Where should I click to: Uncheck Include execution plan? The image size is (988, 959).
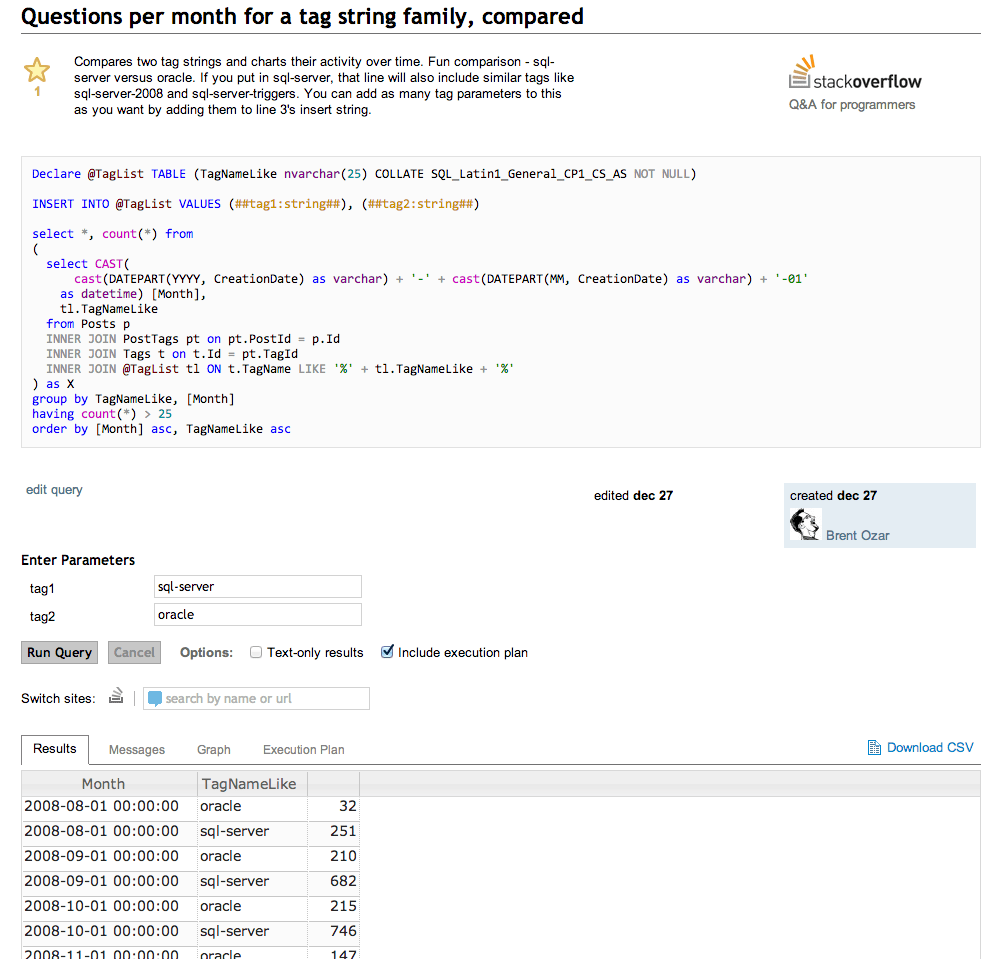click(389, 652)
